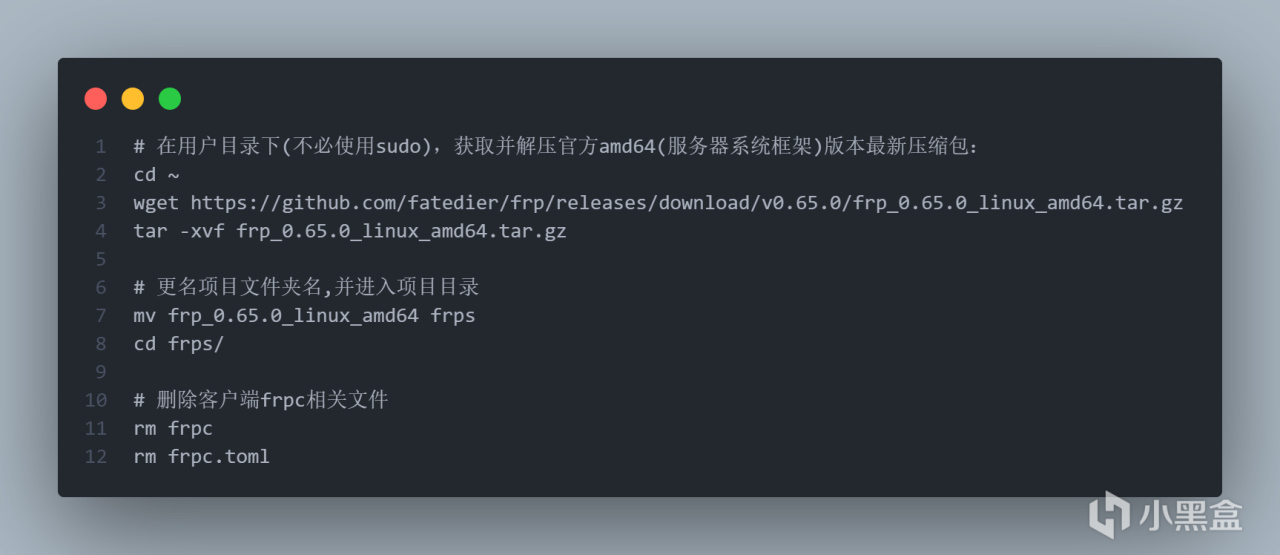Click the "cd frps/" command line
The width and height of the screenshot is (1280, 555).
pos(179,344)
